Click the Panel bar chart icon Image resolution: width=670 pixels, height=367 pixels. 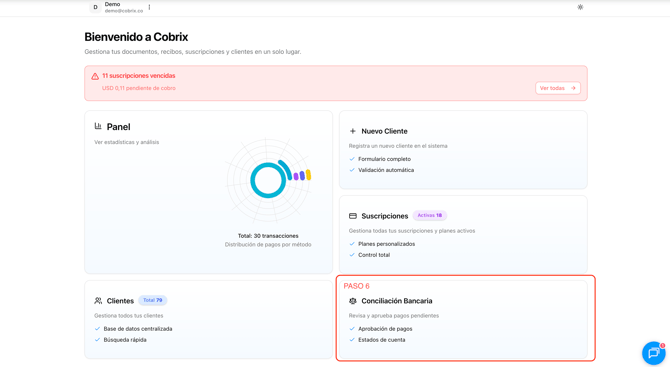[98, 126]
